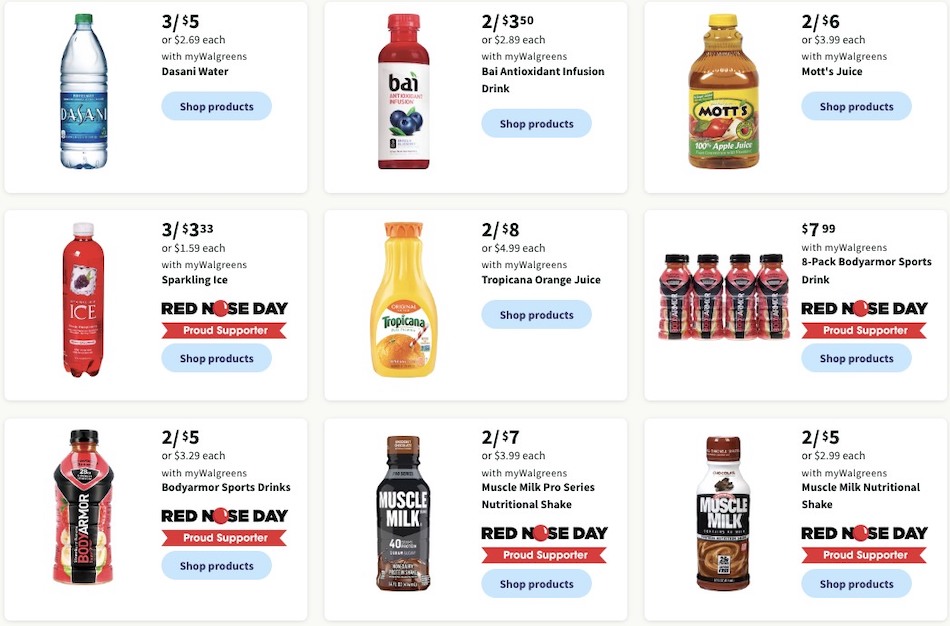Open the Dasani water bottle image
This screenshot has height=626, width=950.
point(84,91)
